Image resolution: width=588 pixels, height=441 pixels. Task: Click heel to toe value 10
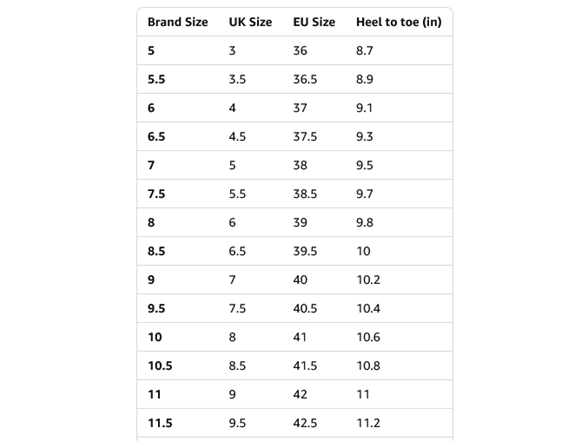click(x=363, y=251)
